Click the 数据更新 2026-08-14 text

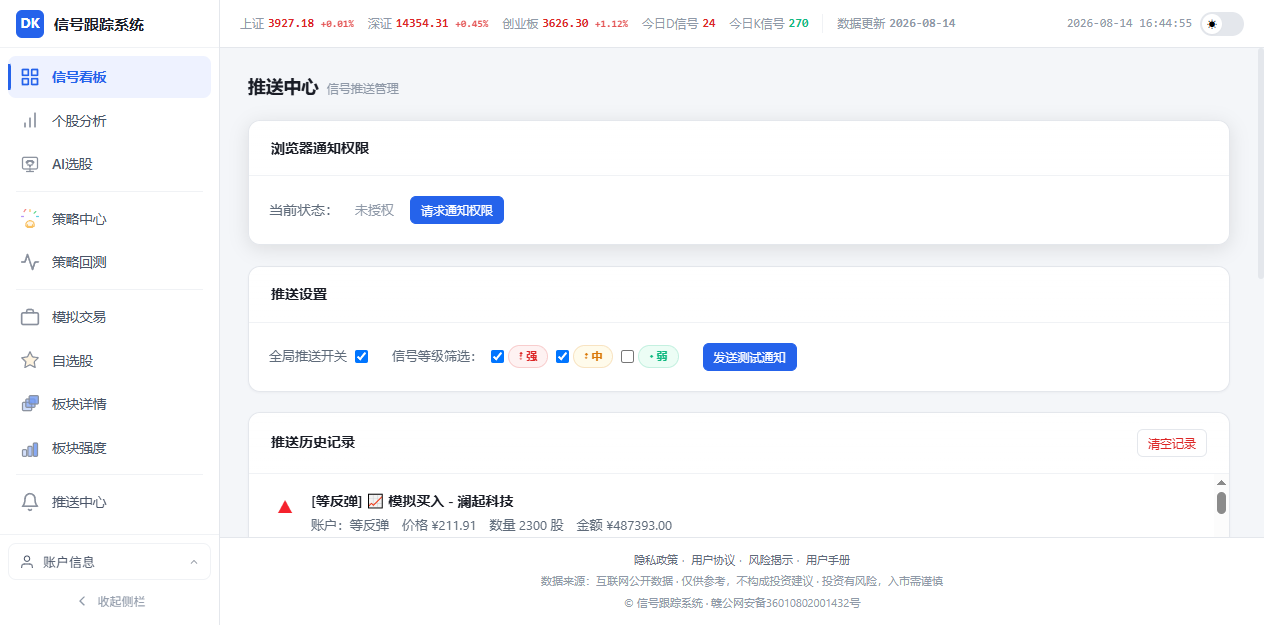[896, 23]
